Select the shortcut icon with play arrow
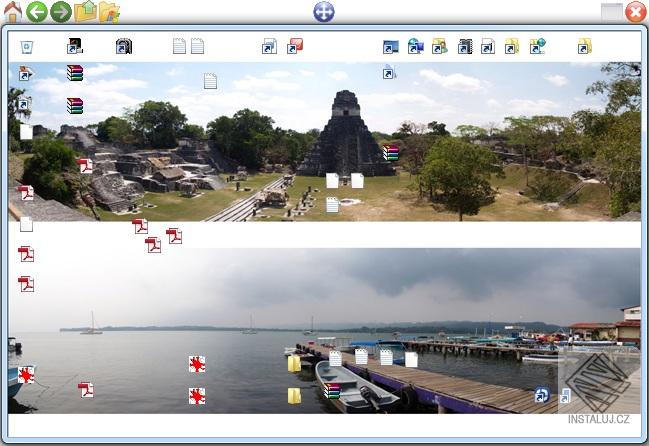The width and height of the screenshot is (649, 446). [x=26, y=74]
